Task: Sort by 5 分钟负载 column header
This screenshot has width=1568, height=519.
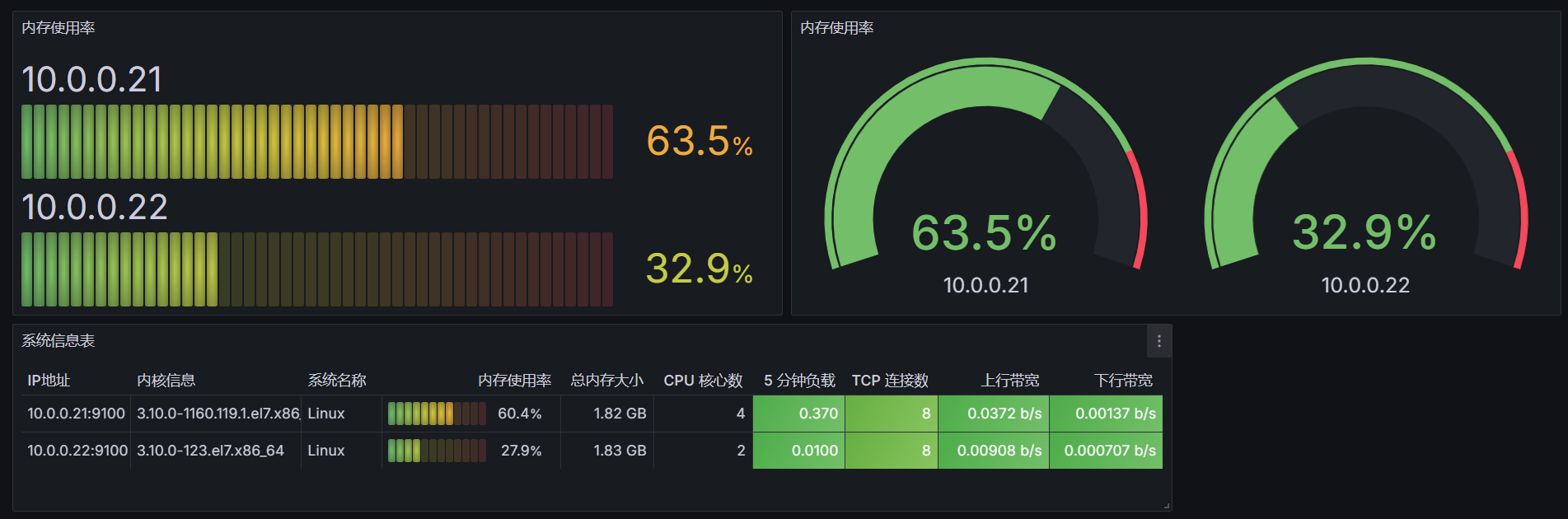Action: click(x=799, y=381)
